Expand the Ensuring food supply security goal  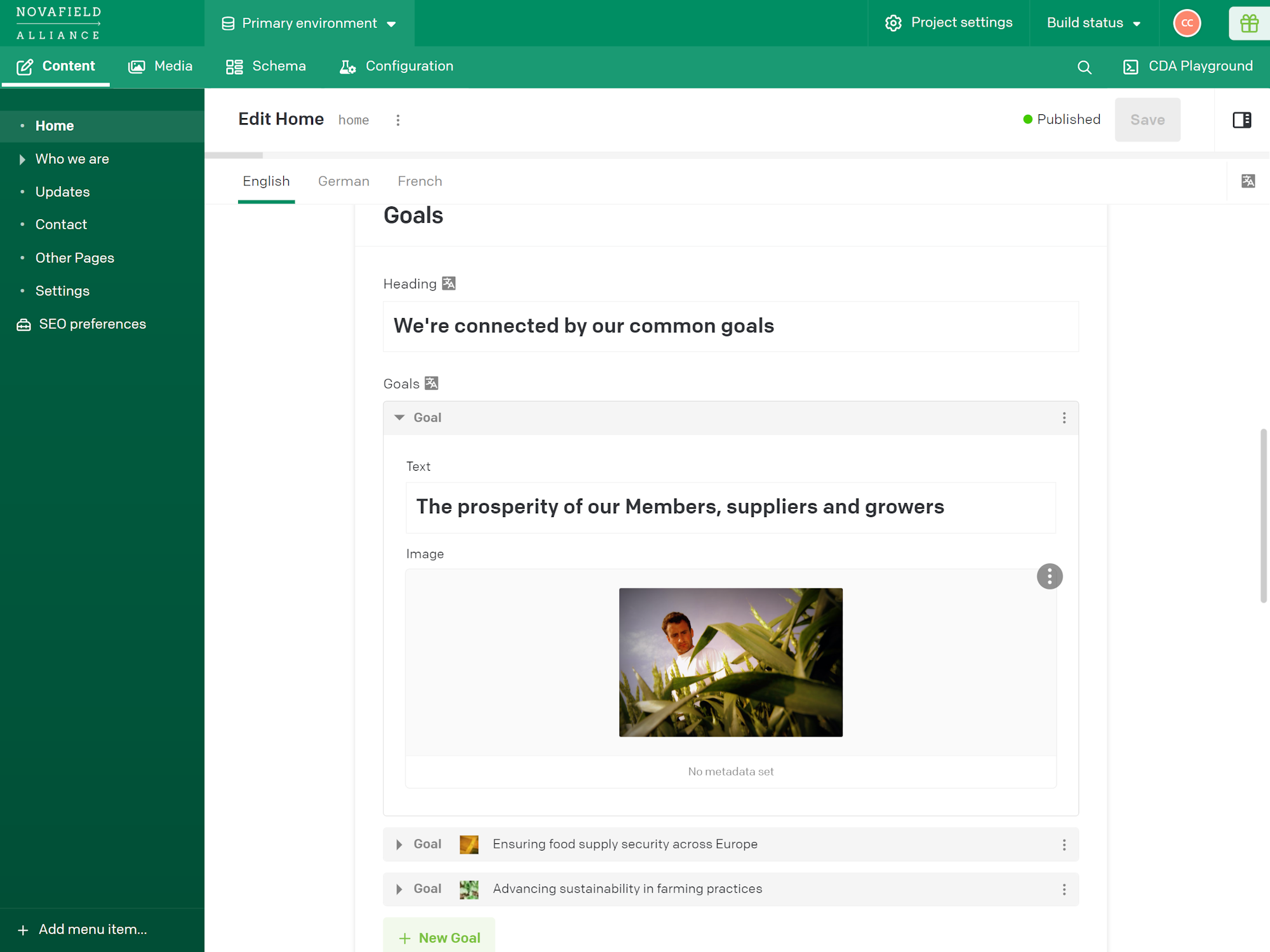[x=399, y=844]
